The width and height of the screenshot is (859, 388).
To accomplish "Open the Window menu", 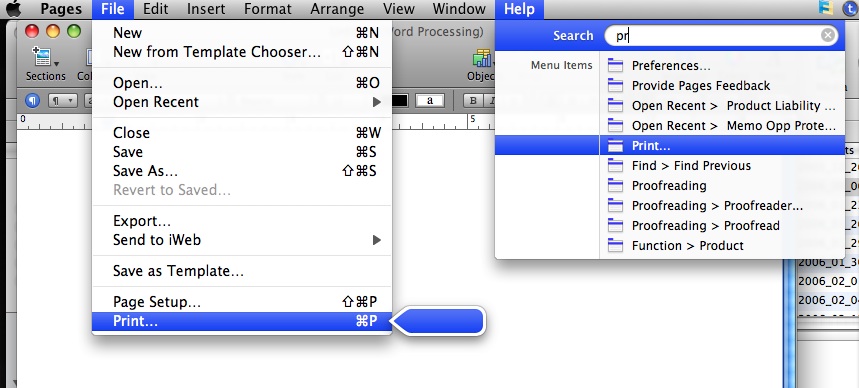I will [x=459, y=9].
